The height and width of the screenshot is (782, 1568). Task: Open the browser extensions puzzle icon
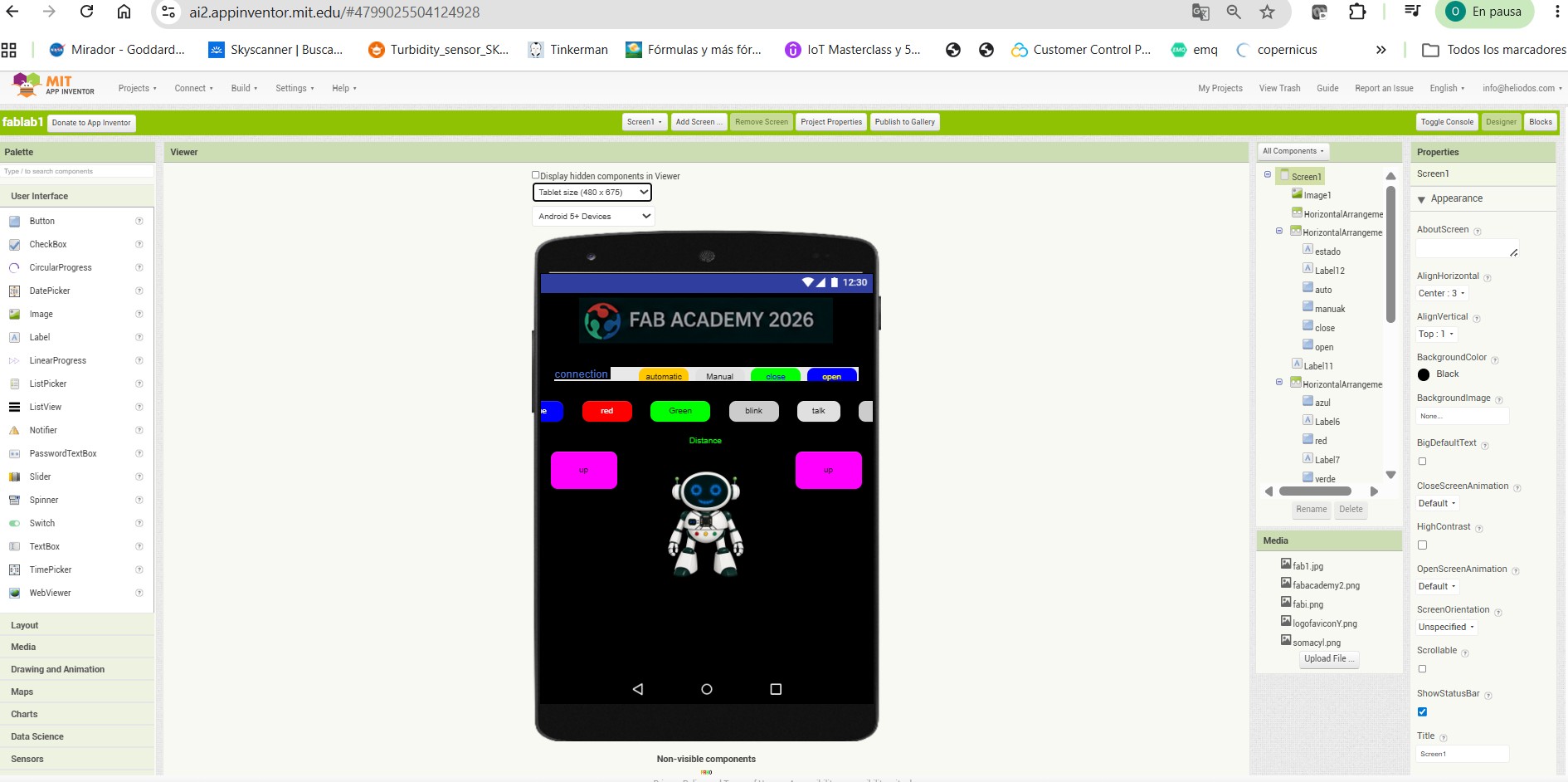coord(1357,12)
